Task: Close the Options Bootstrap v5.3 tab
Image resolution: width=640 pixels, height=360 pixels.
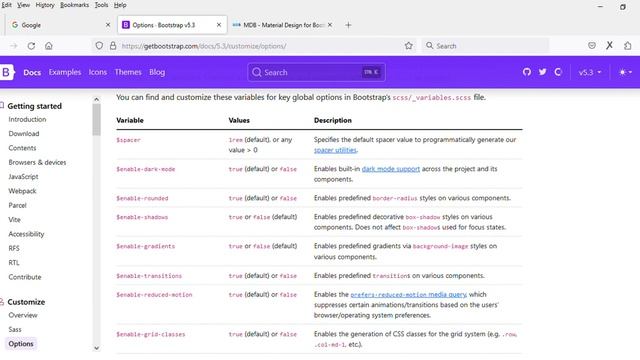Action: (x=219, y=25)
